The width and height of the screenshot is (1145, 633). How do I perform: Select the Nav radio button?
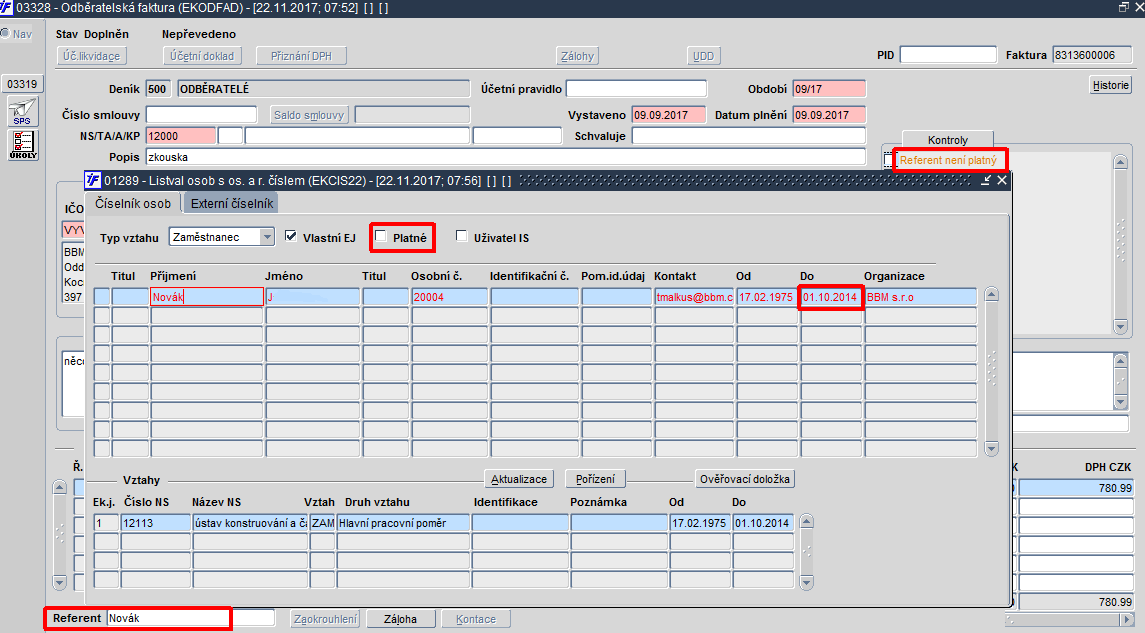tap(6, 34)
